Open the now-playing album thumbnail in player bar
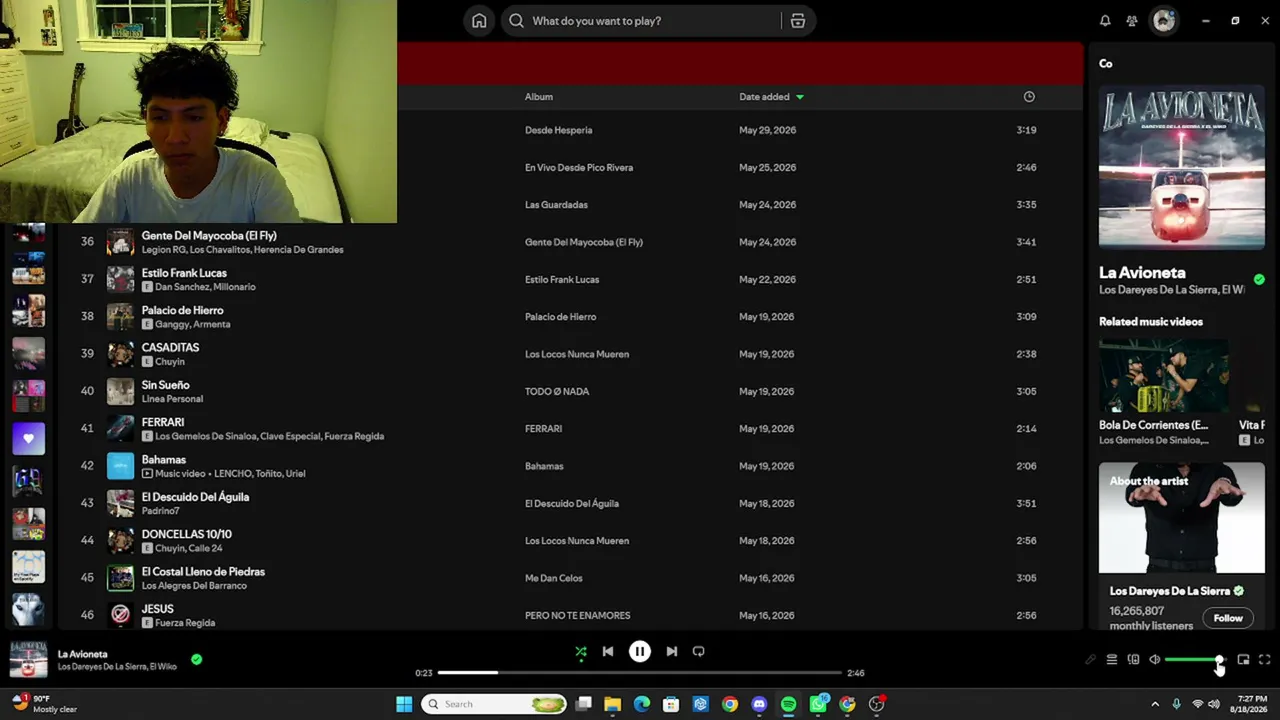1280x720 pixels. (x=28, y=660)
